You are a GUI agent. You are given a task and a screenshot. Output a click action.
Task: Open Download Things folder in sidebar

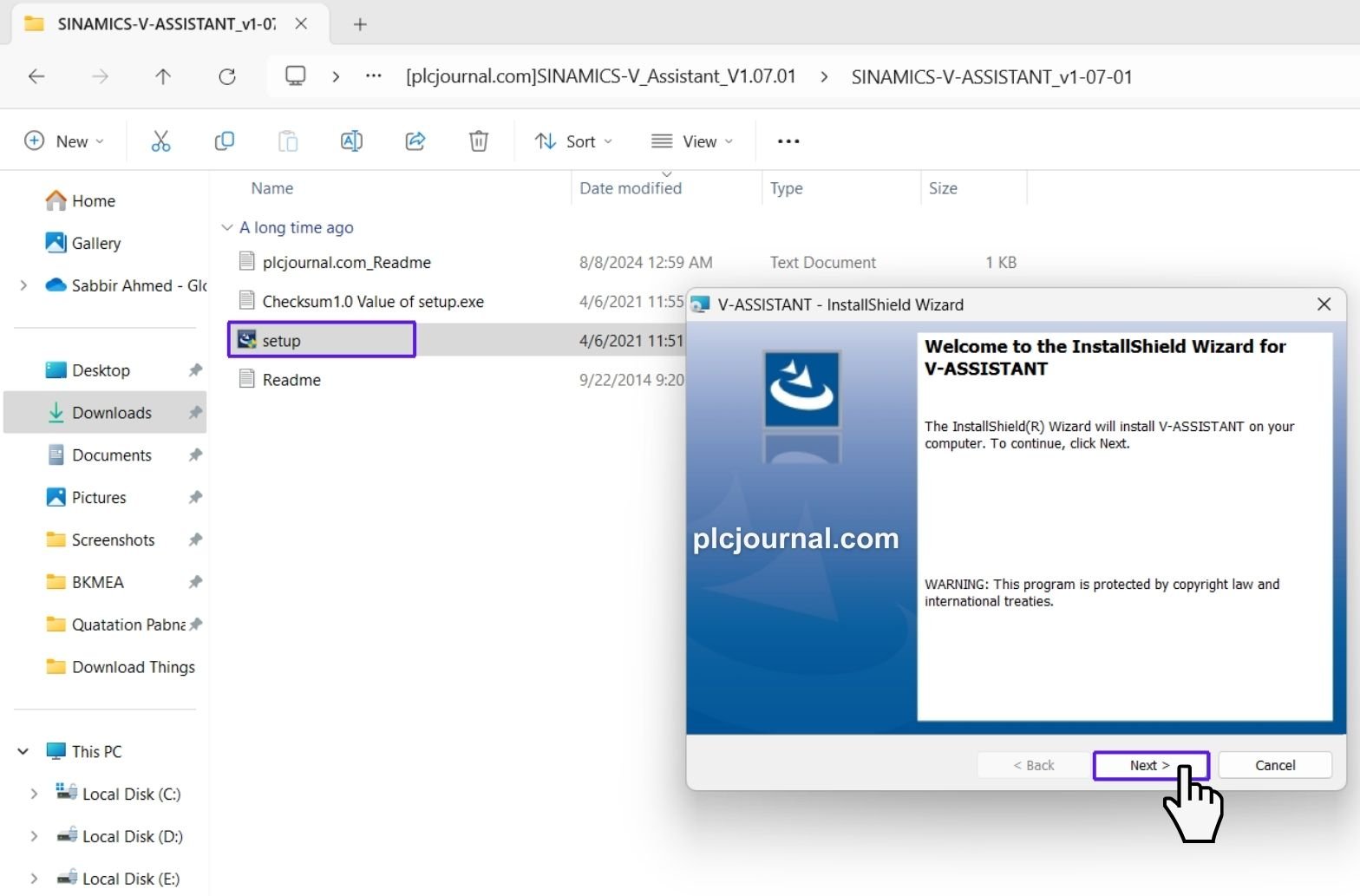(x=133, y=667)
